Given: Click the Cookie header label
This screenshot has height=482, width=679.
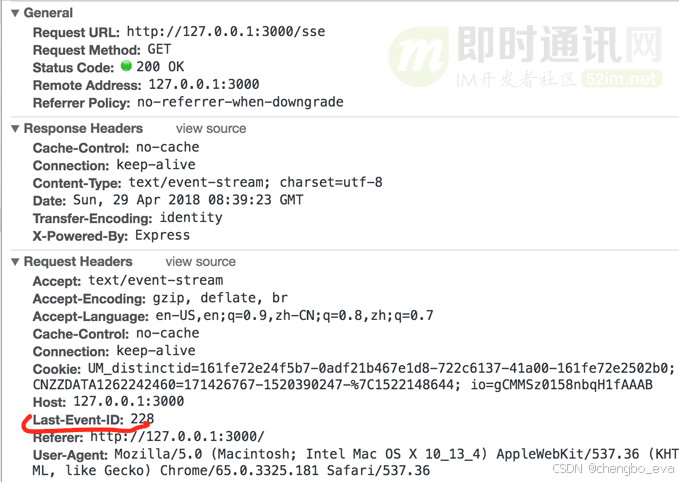Looking at the screenshot, I should (x=57, y=369).
